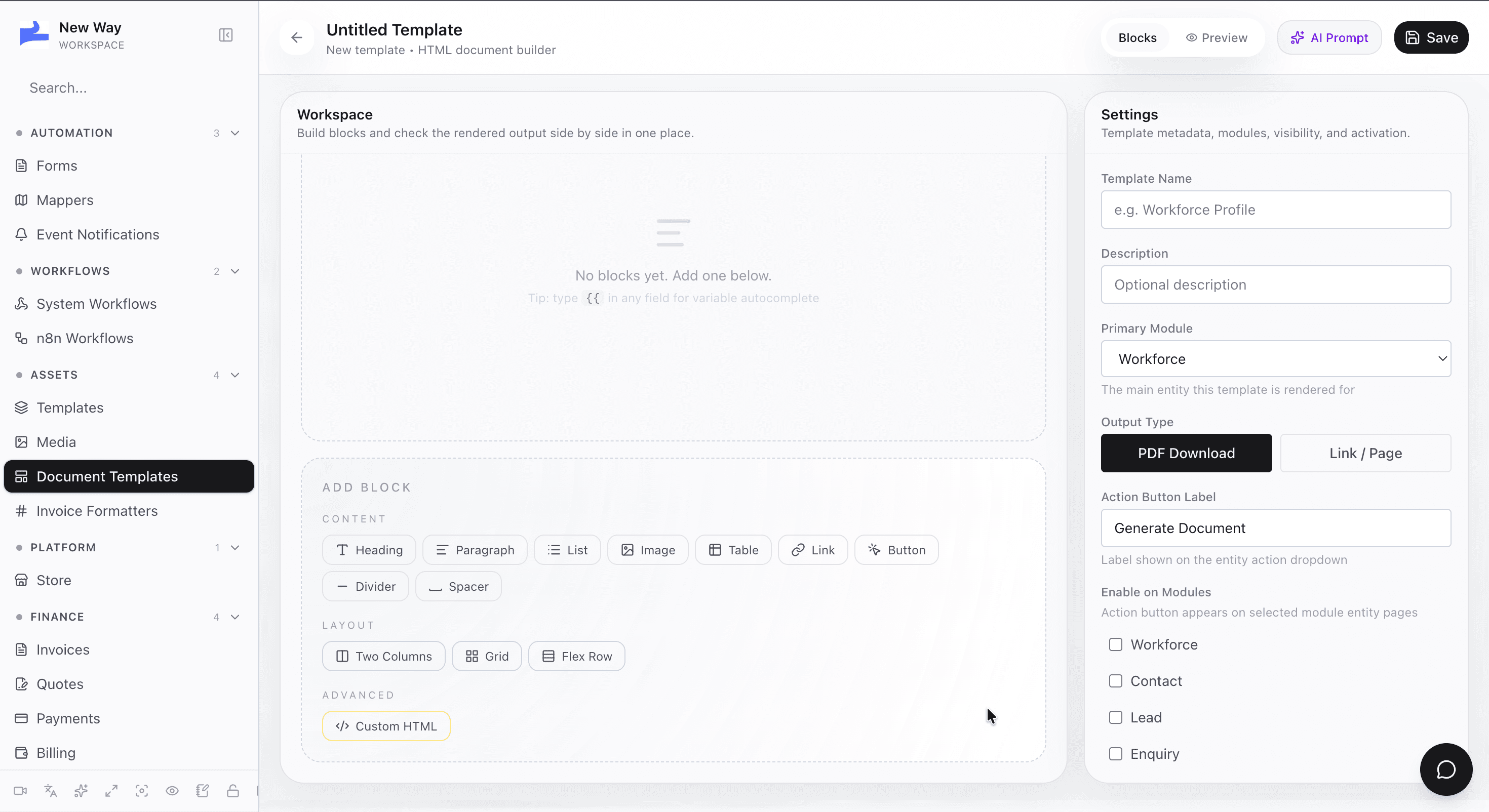
Task: Open the chat bubble widget
Action: point(1445,769)
